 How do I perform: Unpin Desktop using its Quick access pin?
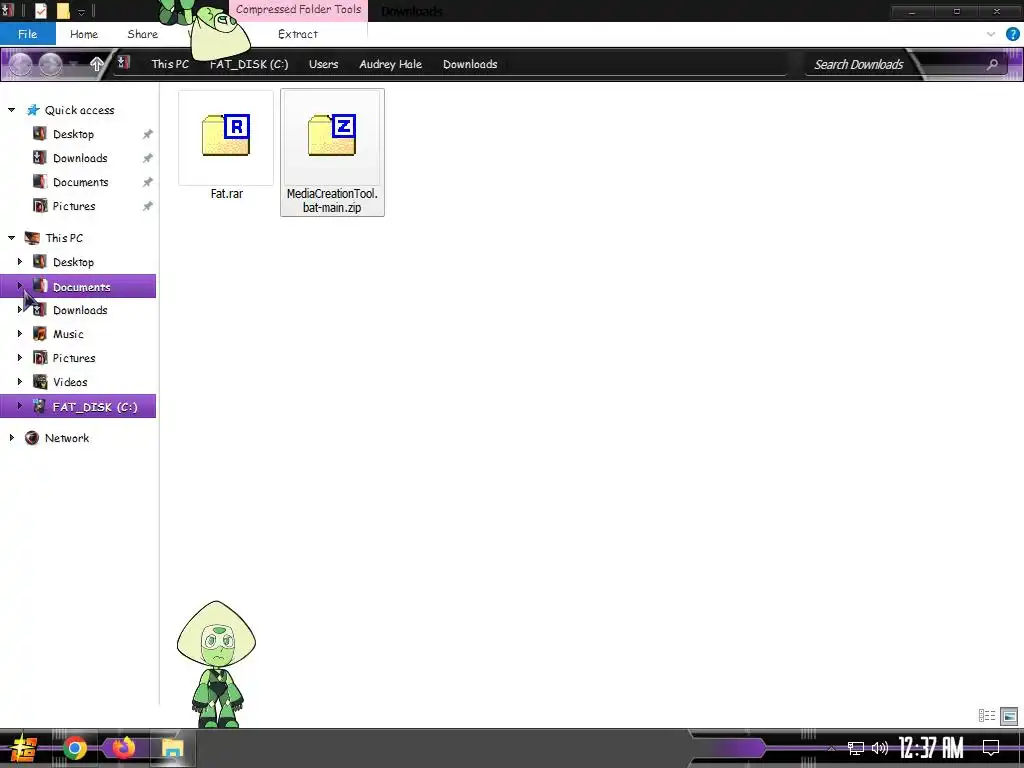click(148, 134)
